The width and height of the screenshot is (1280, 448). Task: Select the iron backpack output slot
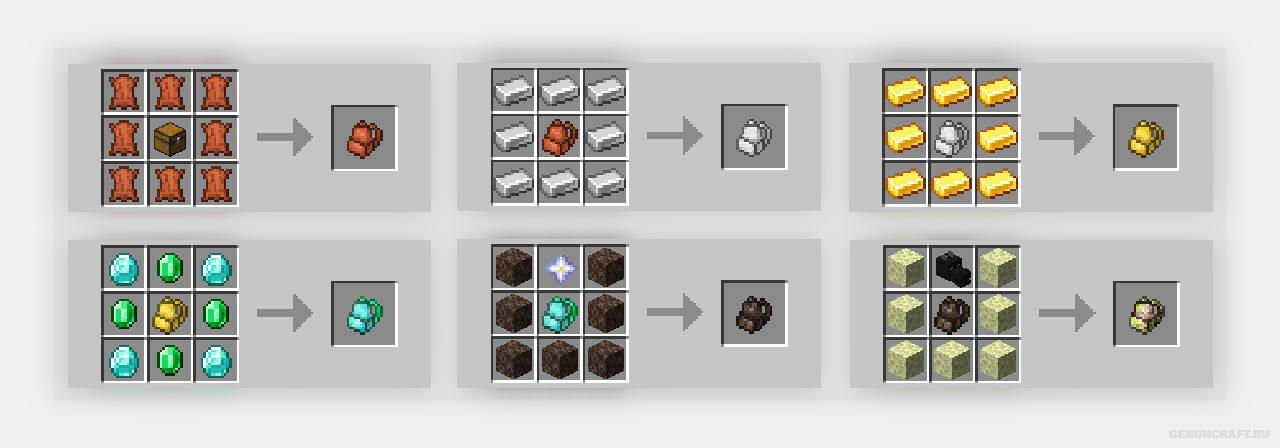click(x=754, y=137)
